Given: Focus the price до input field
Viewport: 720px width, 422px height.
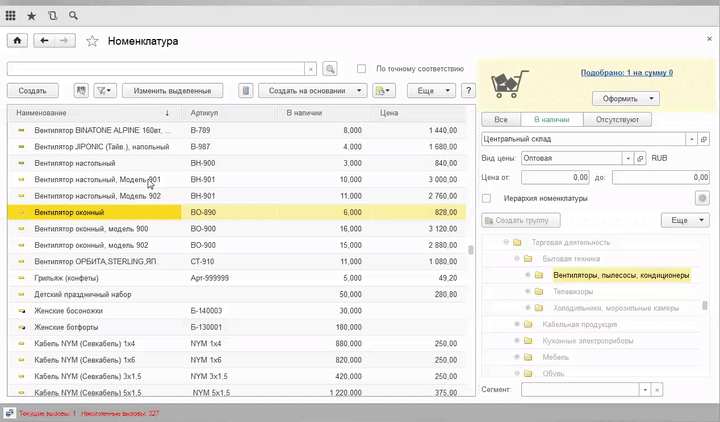Looking at the screenshot, I should pyautogui.click(x=660, y=177).
